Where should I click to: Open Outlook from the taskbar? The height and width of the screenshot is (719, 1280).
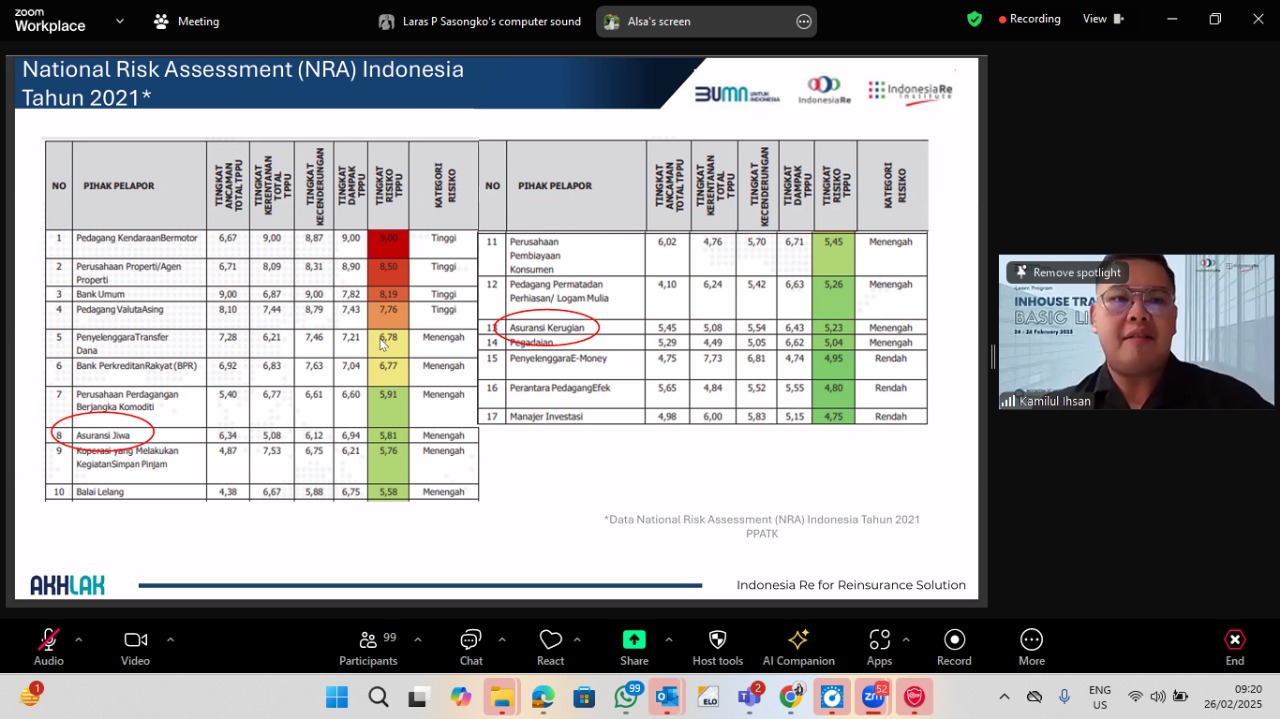[x=667, y=697]
